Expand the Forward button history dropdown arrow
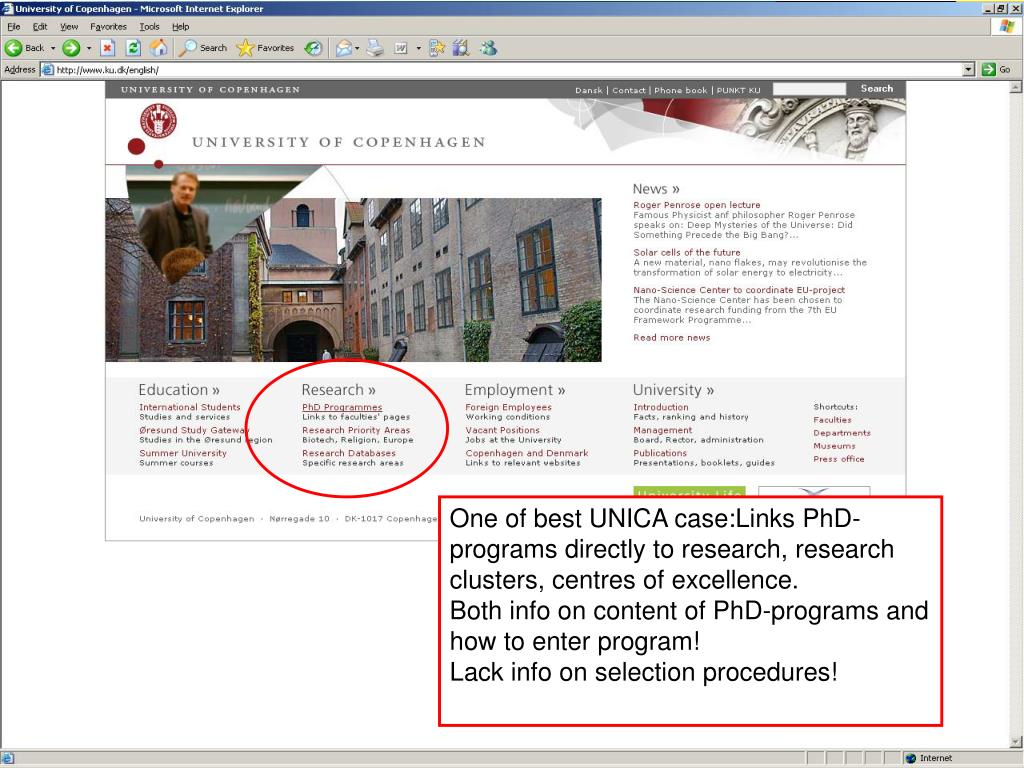Screen dimensions: 1024x768 click(x=88, y=48)
